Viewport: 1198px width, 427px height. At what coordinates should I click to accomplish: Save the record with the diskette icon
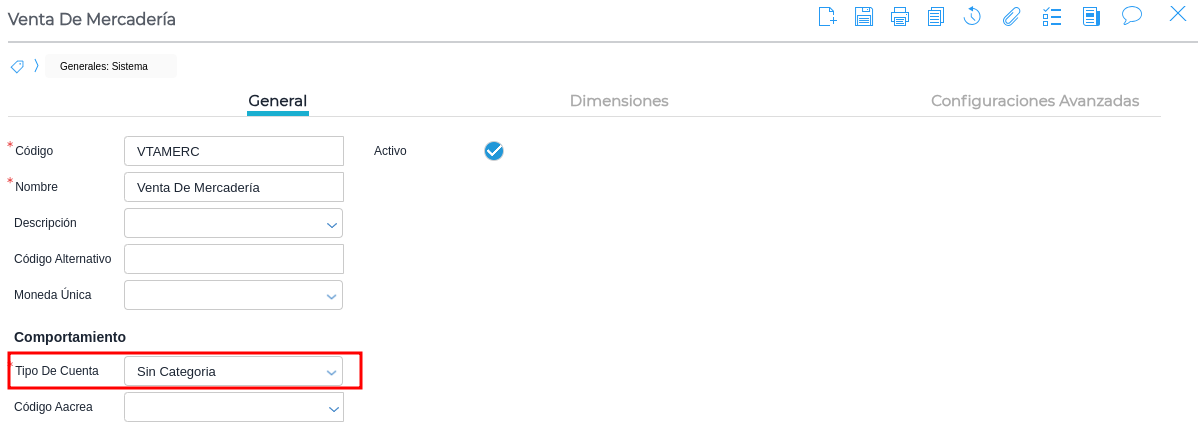[x=864, y=16]
